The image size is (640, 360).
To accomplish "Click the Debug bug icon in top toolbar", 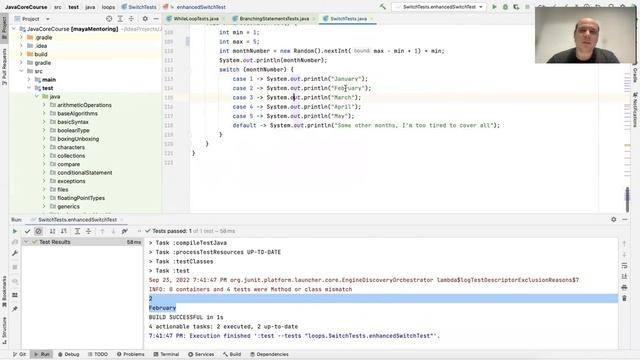I will coord(505,7).
